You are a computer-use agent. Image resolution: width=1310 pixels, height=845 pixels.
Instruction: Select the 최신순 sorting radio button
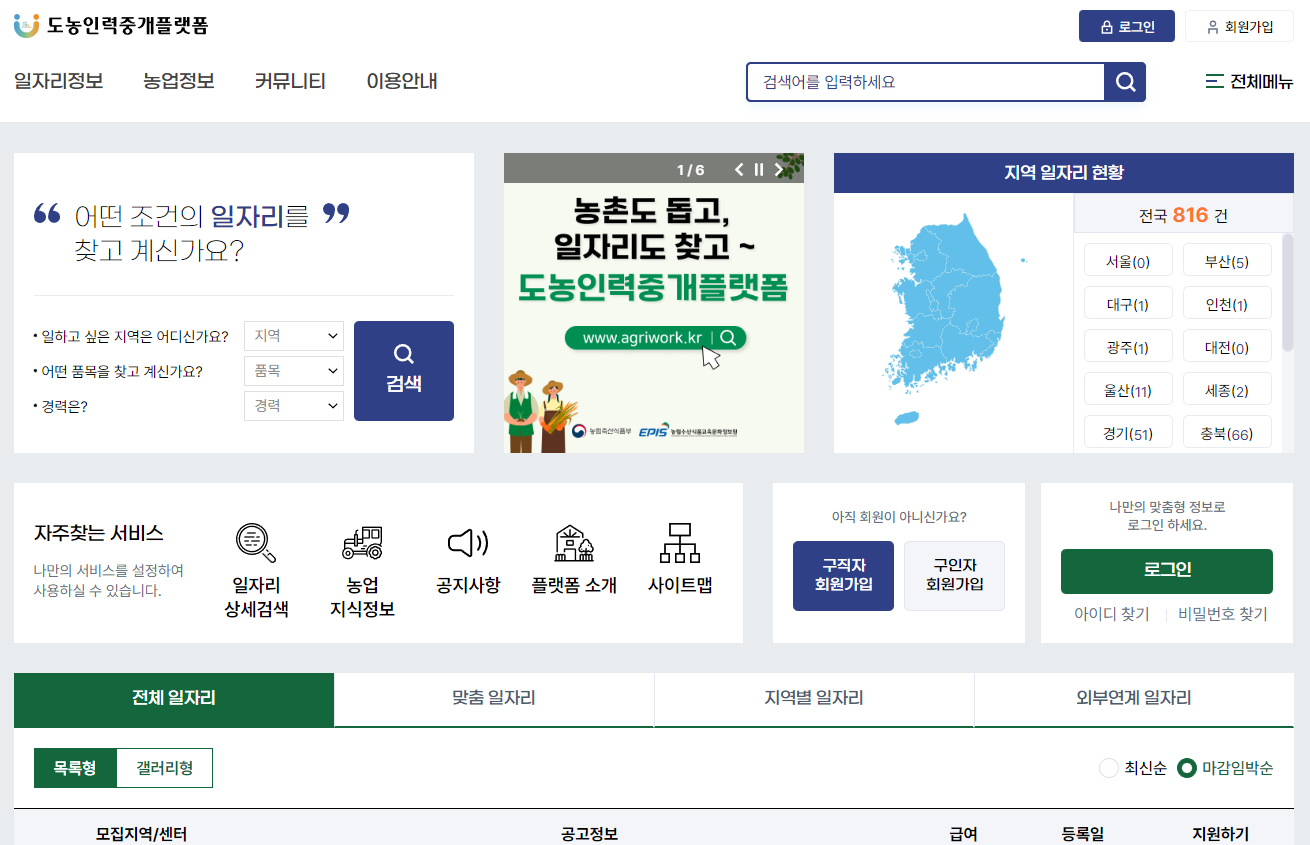pyautogui.click(x=1108, y=768)
